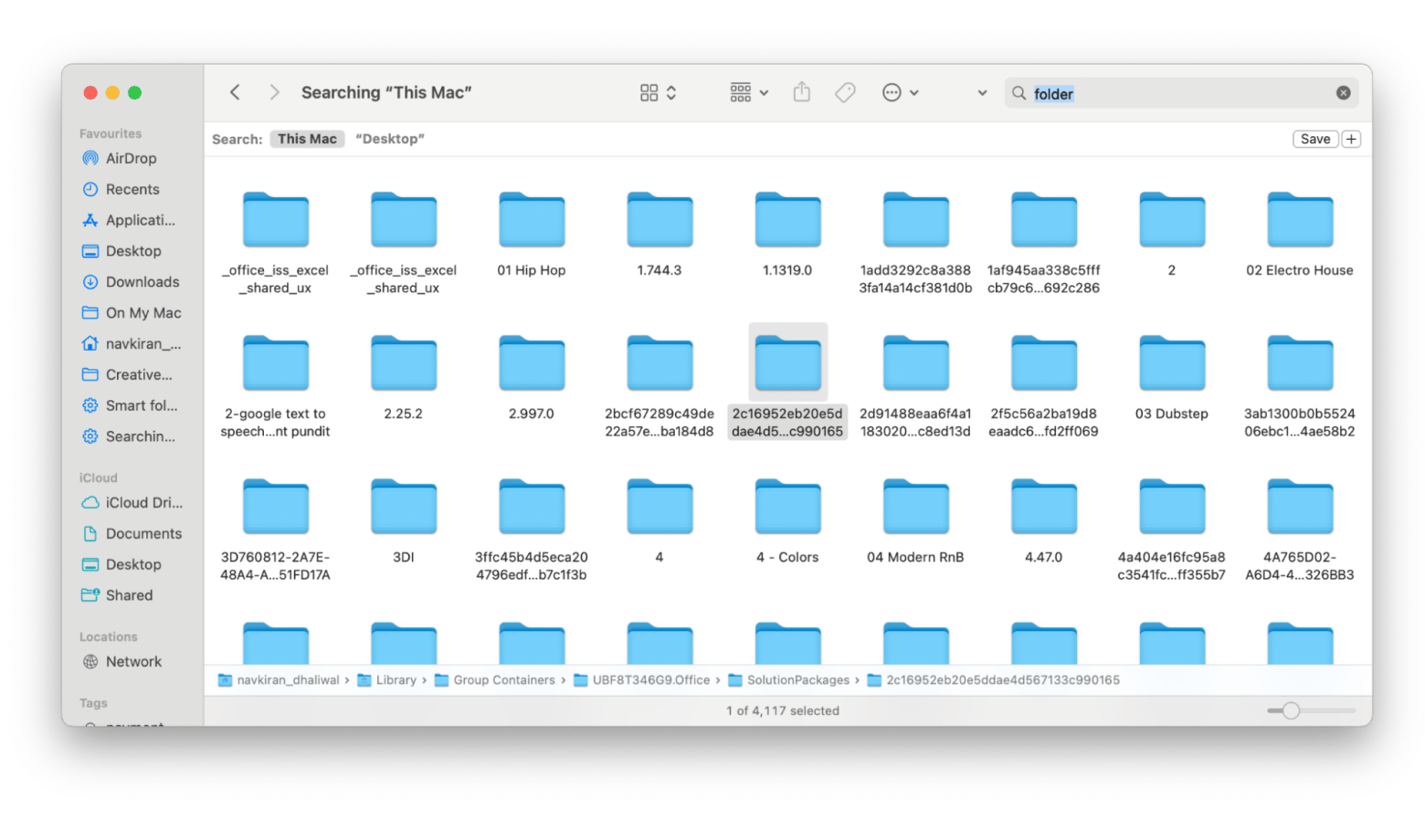Viewport: 1425px width, 840px height.
Task: Click the Share toolbar icon
Action: tap(801, 92)
